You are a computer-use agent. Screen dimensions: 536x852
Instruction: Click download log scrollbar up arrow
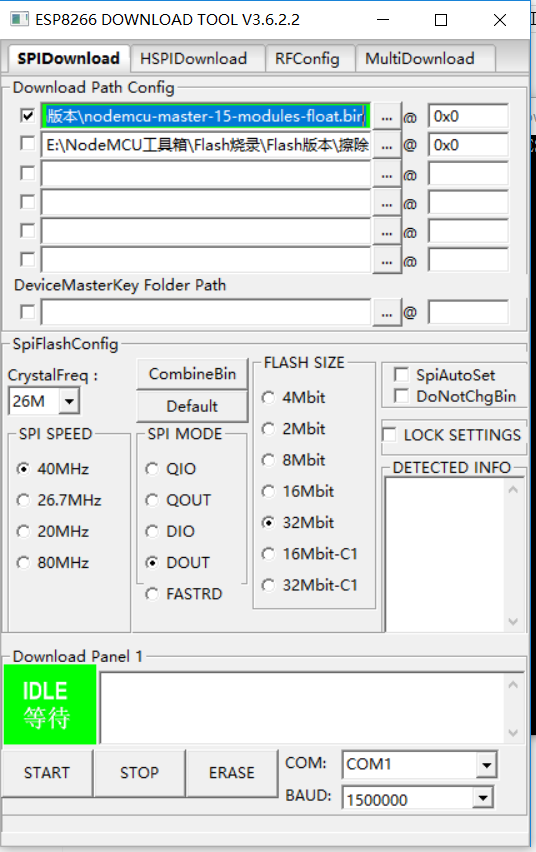[513, 685]
